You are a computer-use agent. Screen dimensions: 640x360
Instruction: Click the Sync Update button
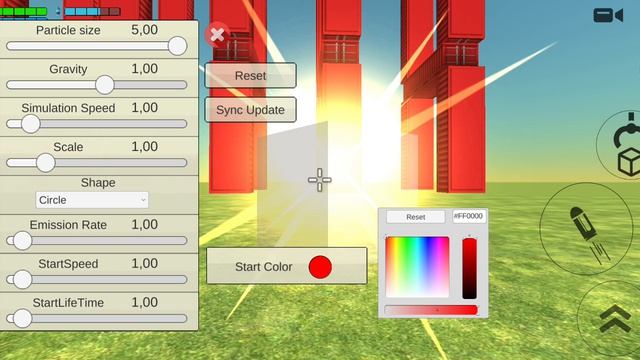tap(250, 110)
